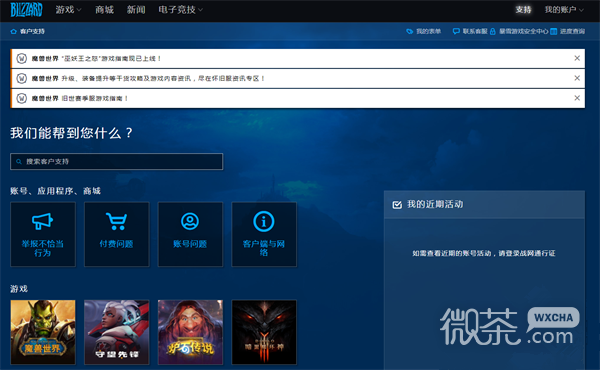Screen dimensions: 600x370
Task: Expand the 电子竞技 dropdown
Action: pos(181,10)
